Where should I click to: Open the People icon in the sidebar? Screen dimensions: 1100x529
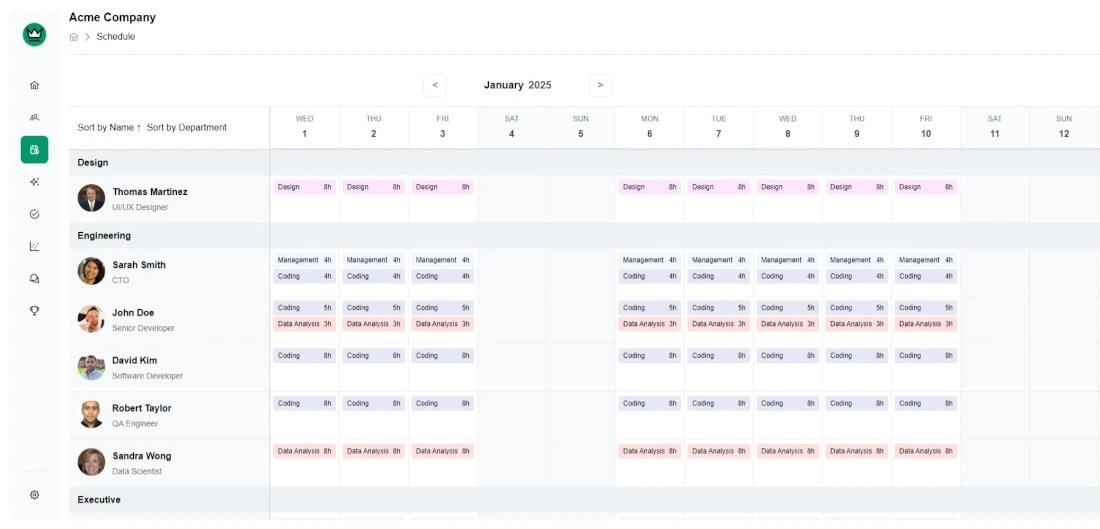point(34,117)
